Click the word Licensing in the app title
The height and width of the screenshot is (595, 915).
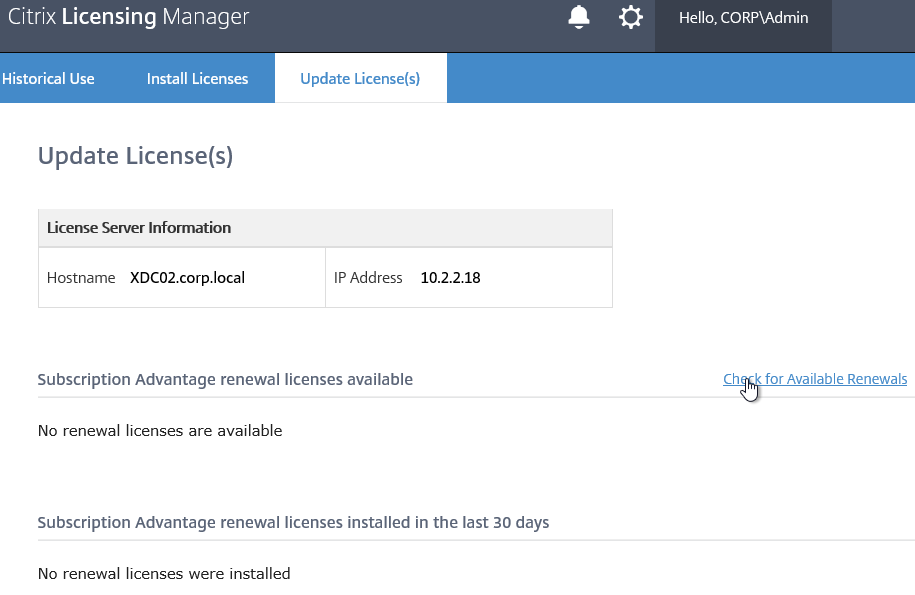[x=109, y=17]
